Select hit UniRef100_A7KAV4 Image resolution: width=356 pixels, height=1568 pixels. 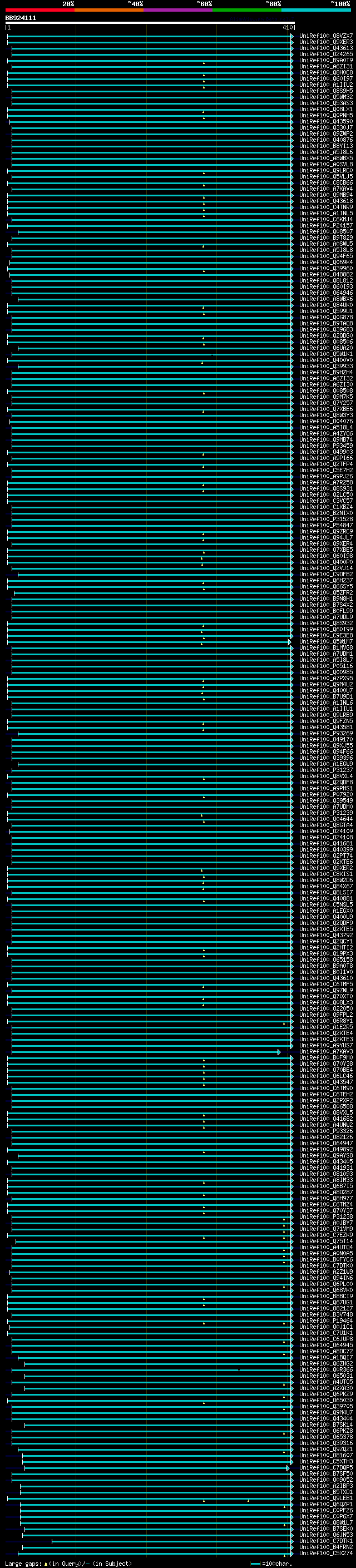[326, 189]
